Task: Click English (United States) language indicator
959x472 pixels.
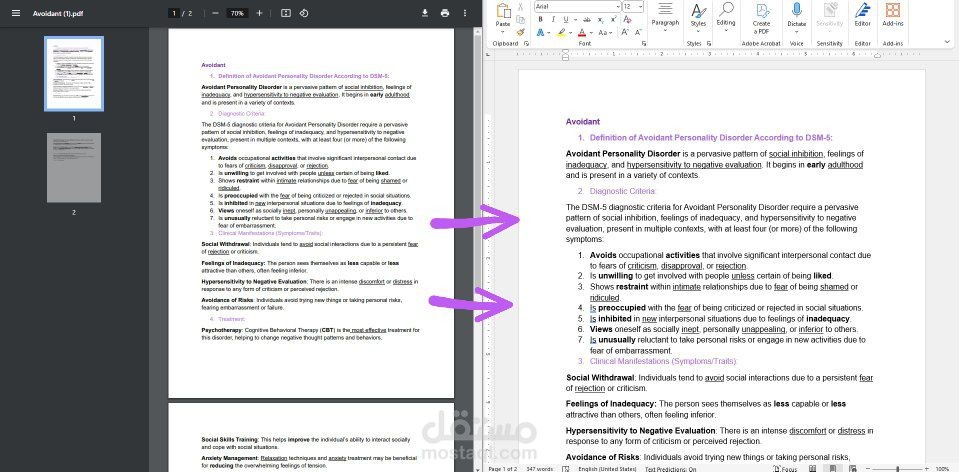Action: [x=607, y=469]
